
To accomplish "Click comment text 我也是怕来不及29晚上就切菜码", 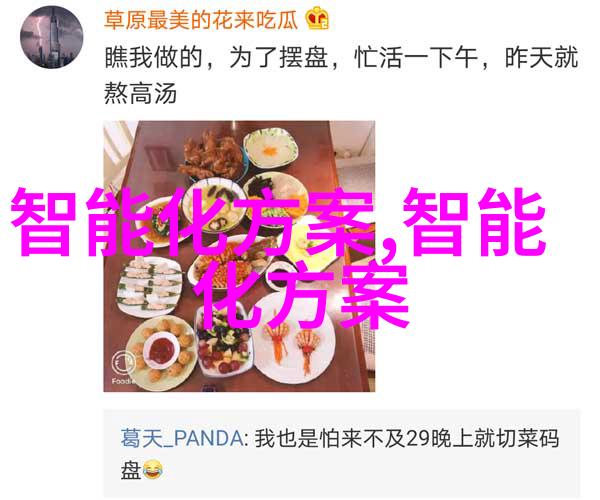I will point(407,438).
